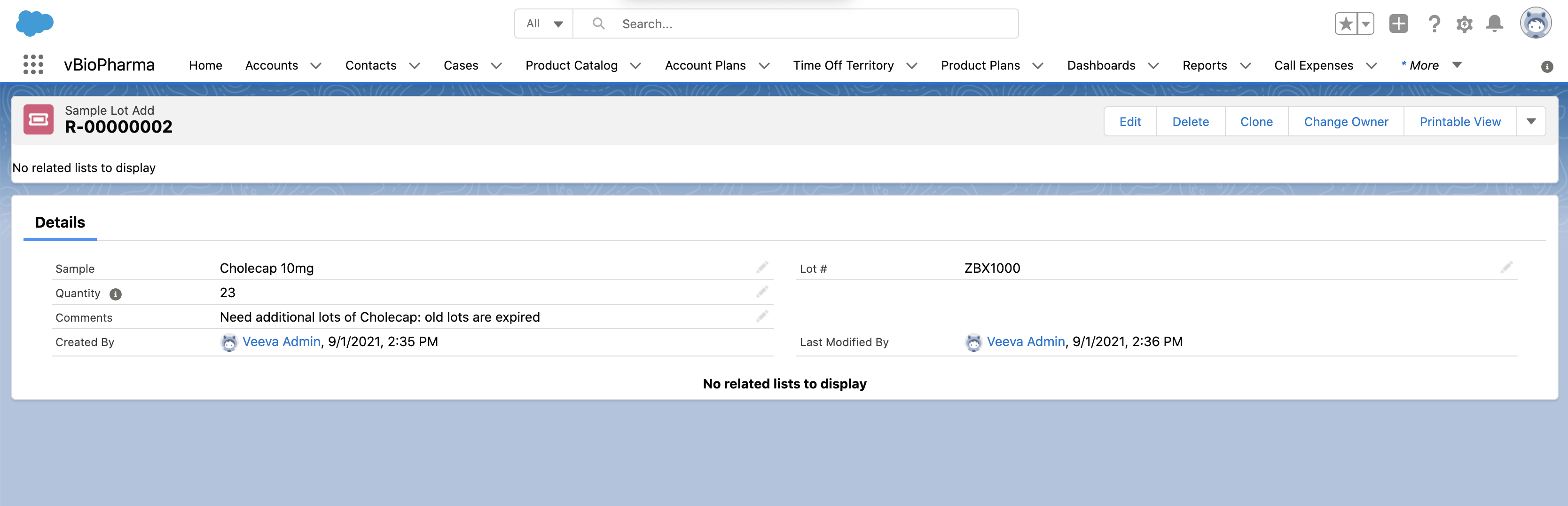
Task: Open the Help question mark icon
Action: 1434,24
